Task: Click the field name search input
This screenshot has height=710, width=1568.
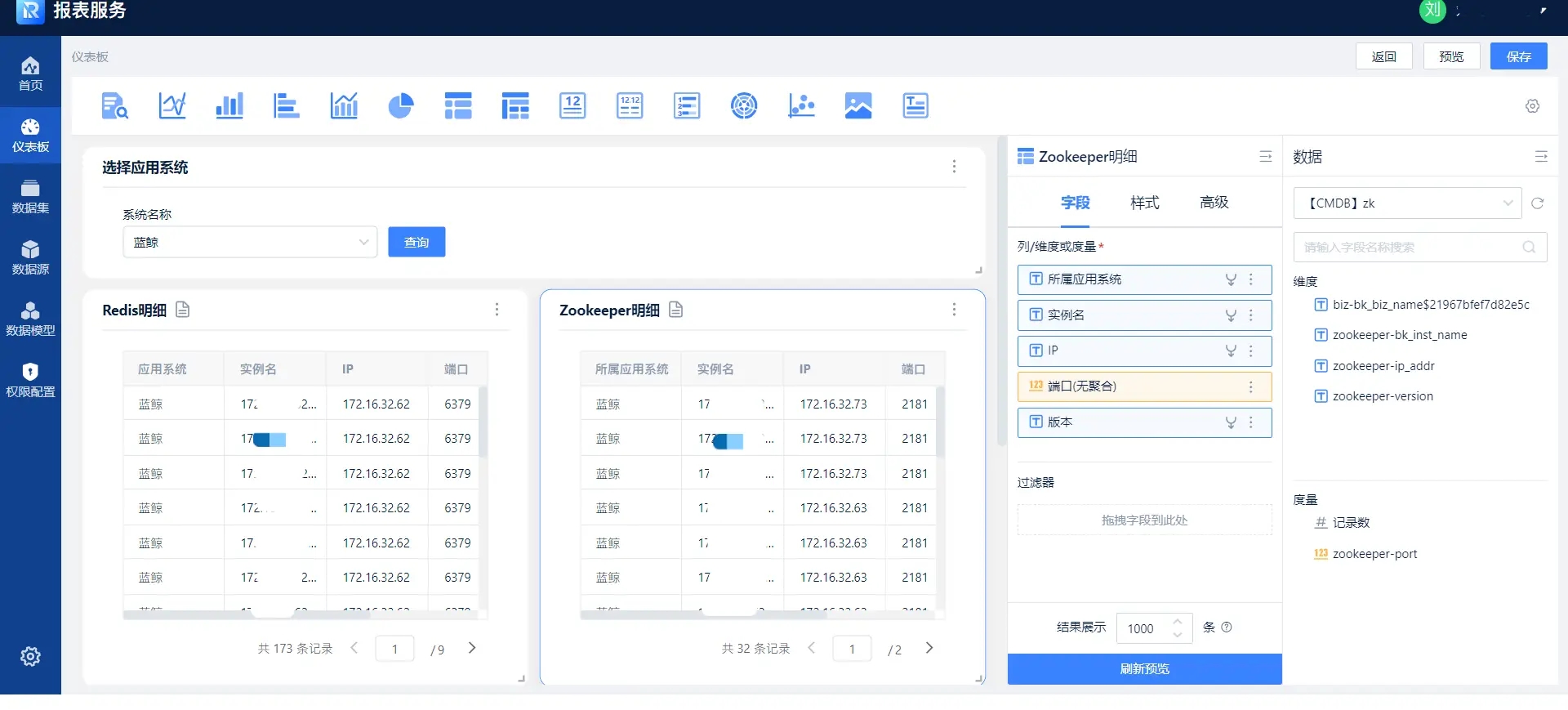Action: (1410, 248)
